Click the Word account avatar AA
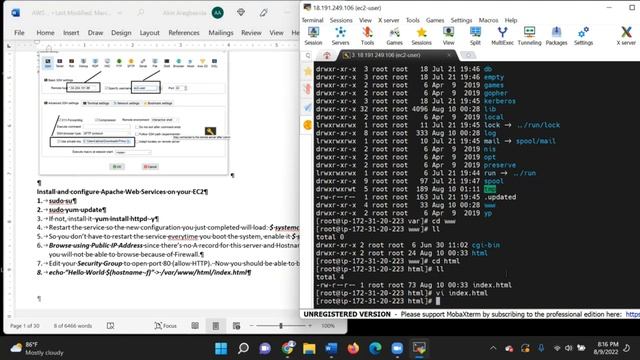The image size is (640, 360). (x=218, y=13)
